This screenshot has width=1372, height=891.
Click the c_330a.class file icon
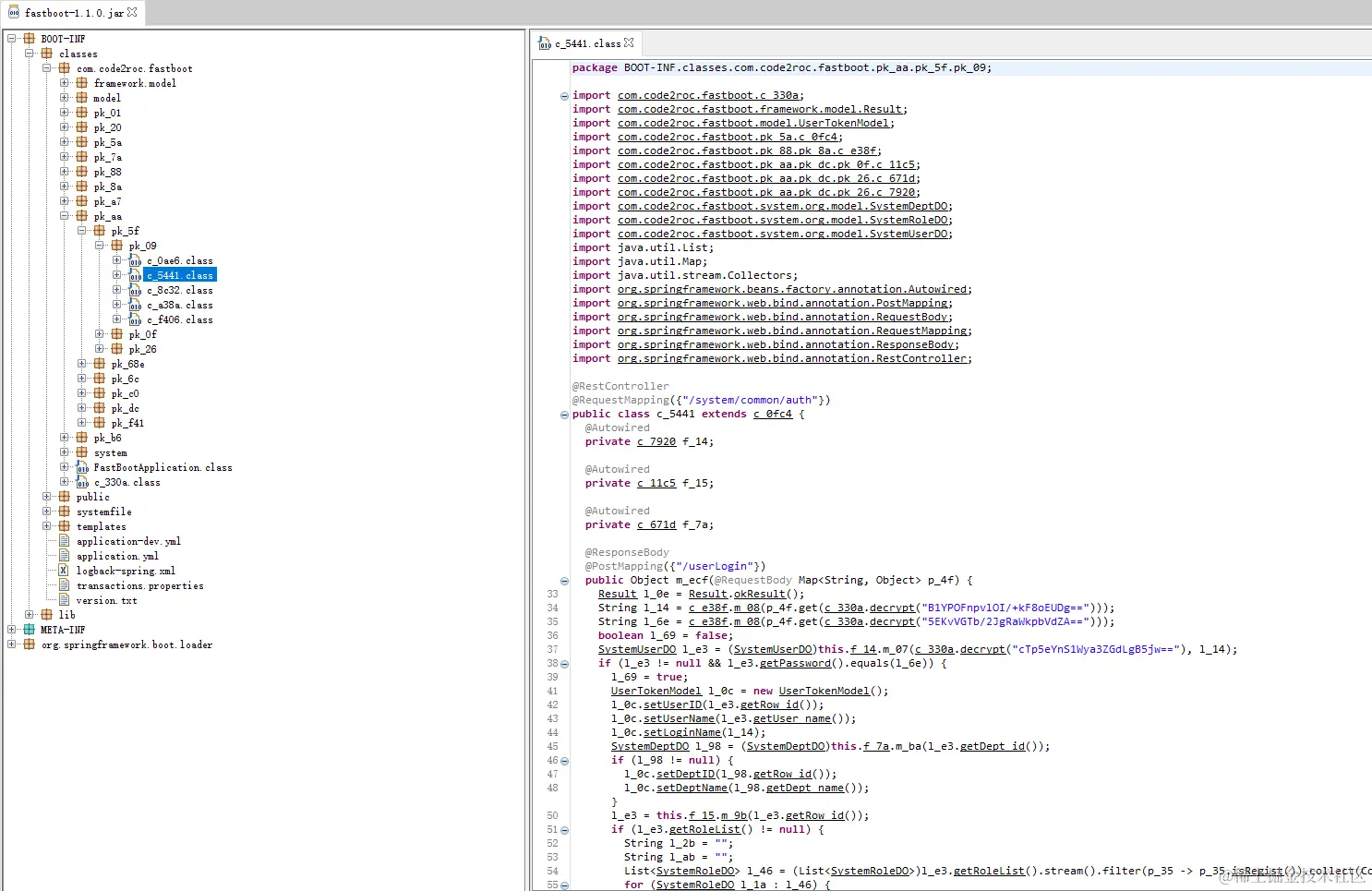point(82,482)
